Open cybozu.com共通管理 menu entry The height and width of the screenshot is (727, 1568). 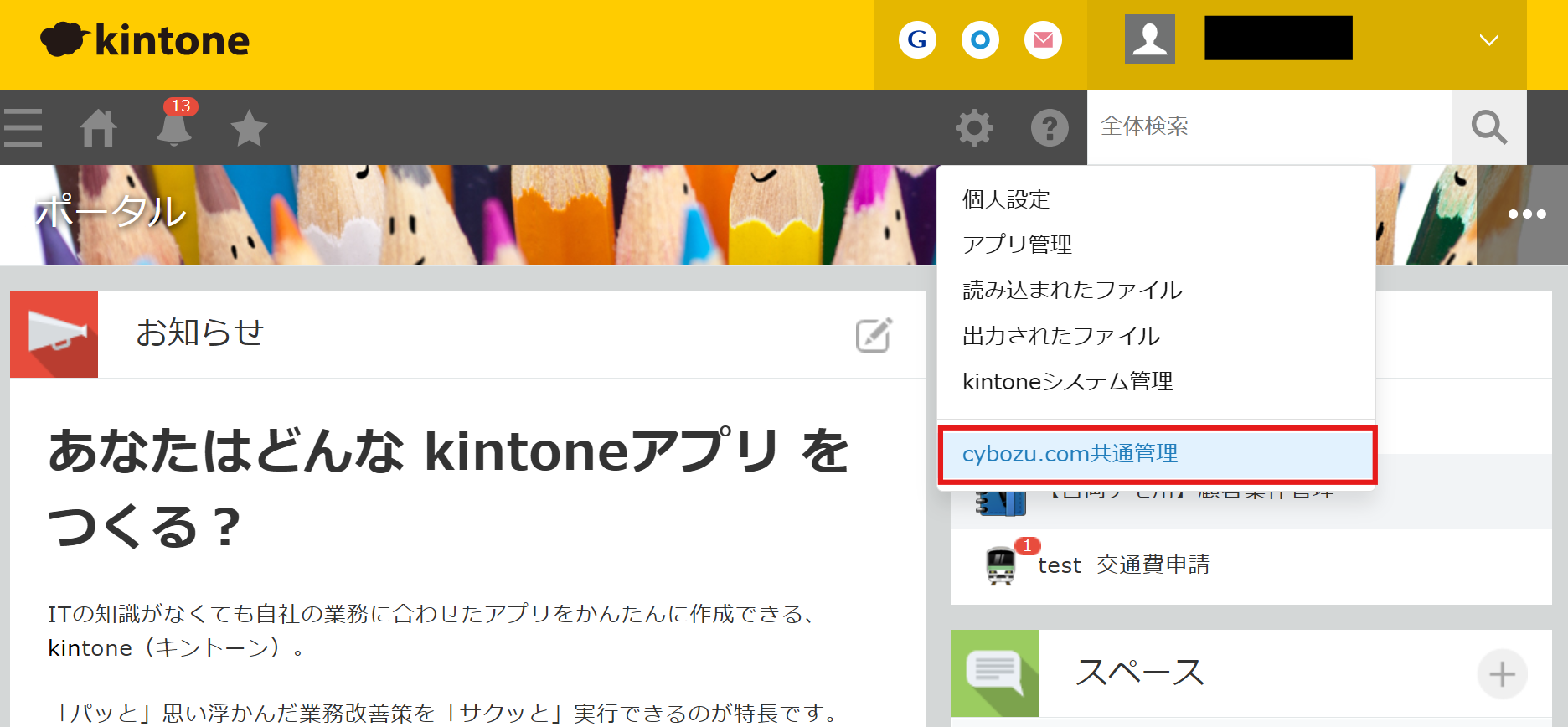click(1157, 454)
